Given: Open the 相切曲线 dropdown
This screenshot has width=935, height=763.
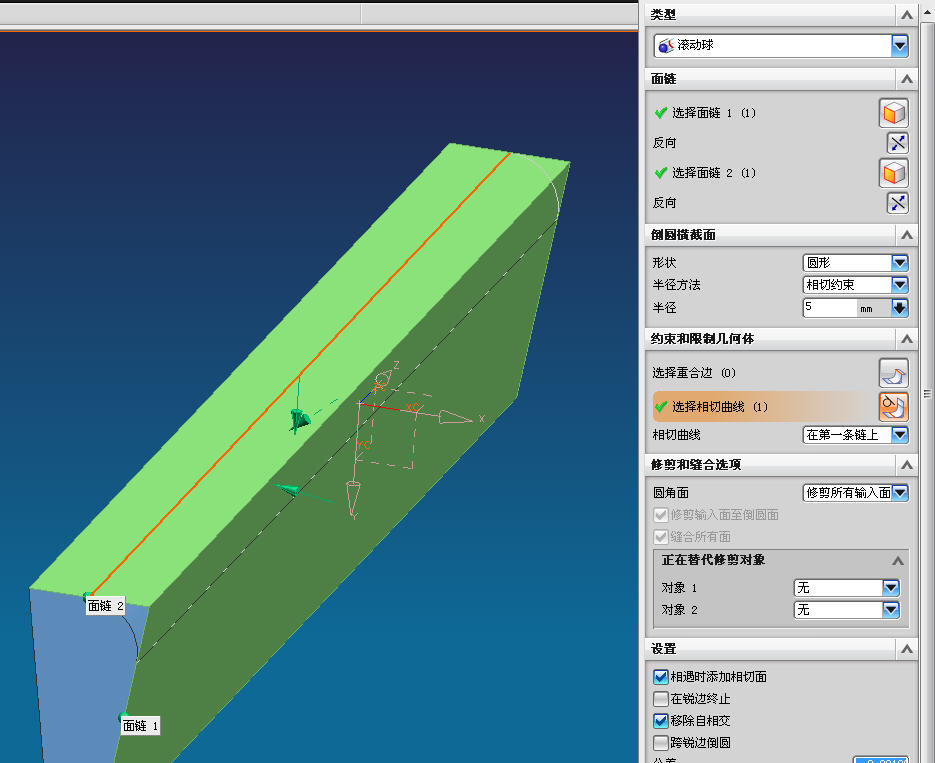Looking at the screenshot, I should [x=900, y=435].
